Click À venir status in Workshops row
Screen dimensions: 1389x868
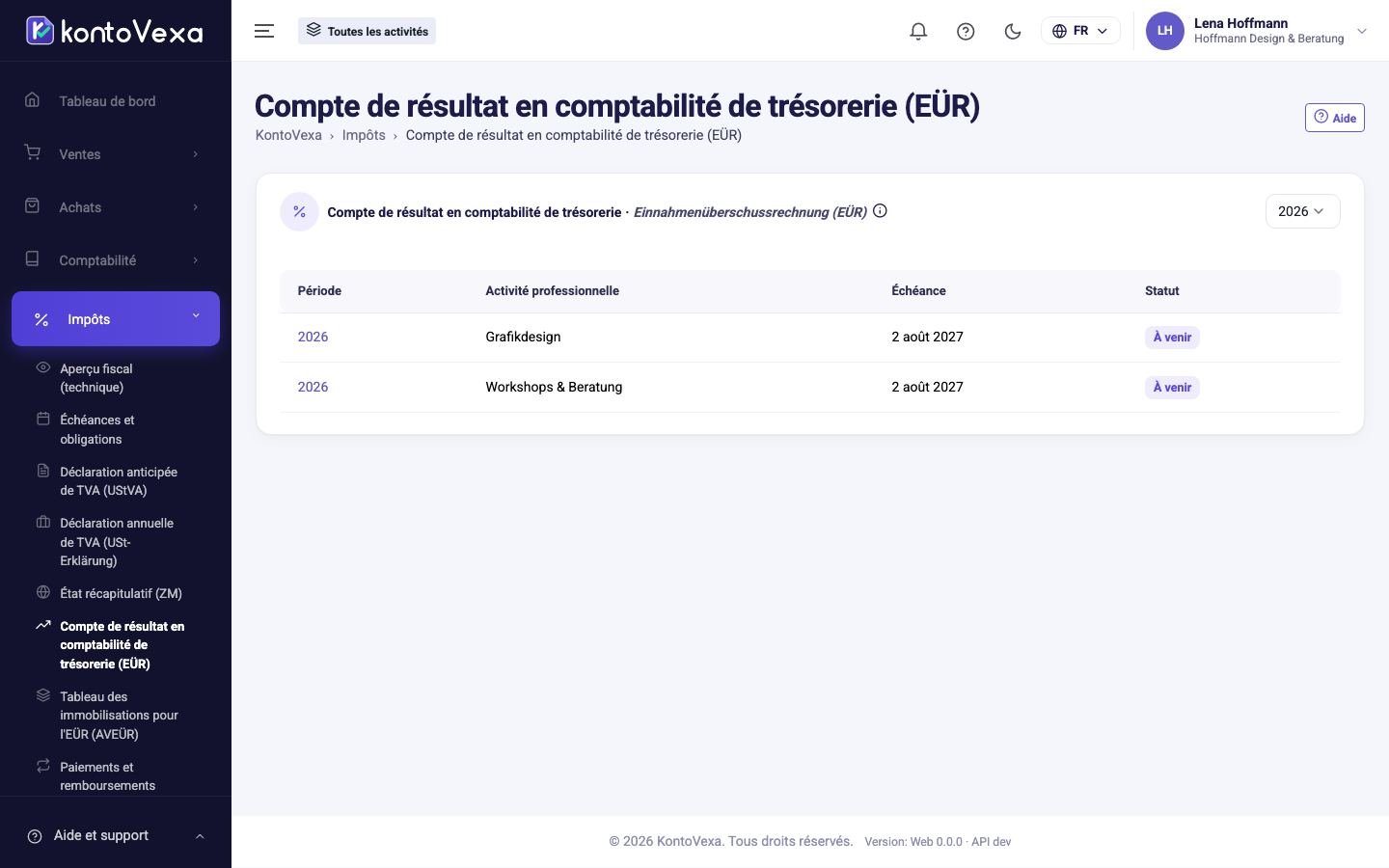[1172, 388]
